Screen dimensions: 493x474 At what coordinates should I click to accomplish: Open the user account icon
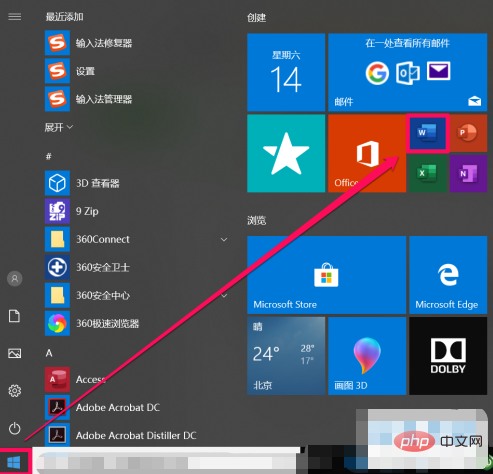pos(15,278)
